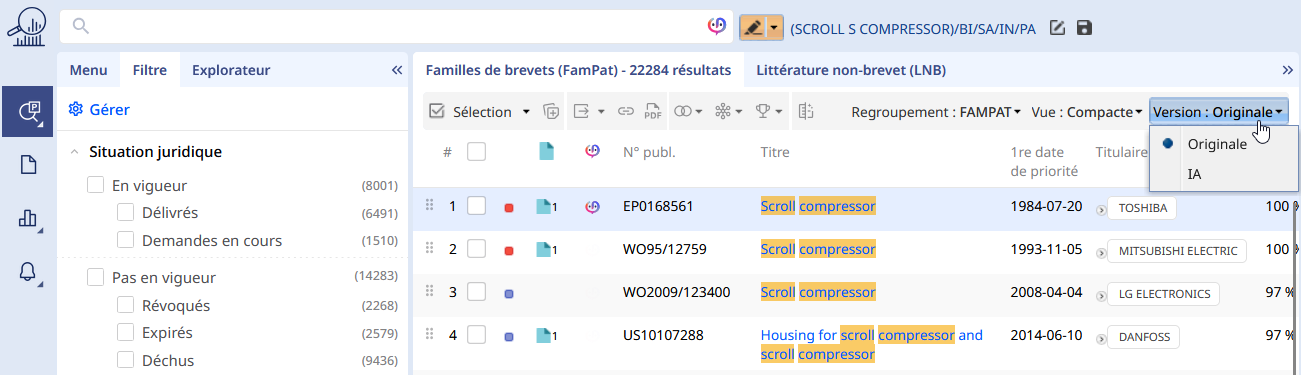Open the analytics chart icon in sidebar
Viewport: 1301px width, 375px height.
tap(27, 219)
